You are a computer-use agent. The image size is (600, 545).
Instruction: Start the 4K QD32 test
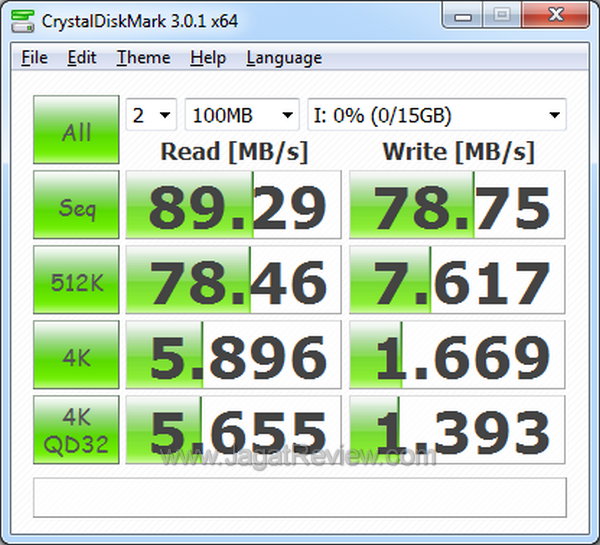(x=76, y=432)
